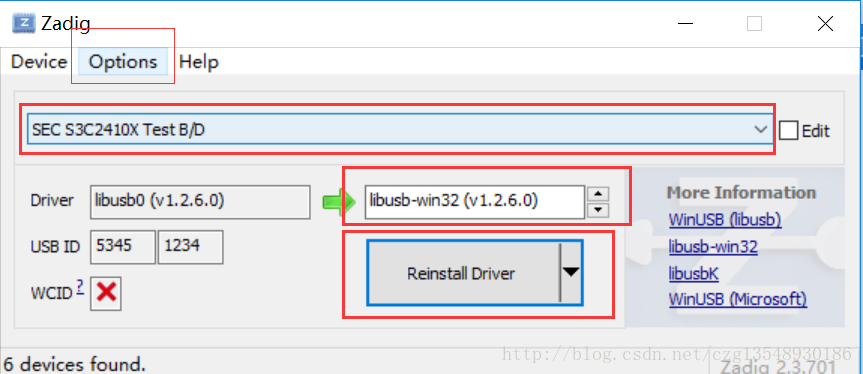This screenshot has width=863, height=374.
Task: Open the libusbK information link
Action: pyautogui.click(x=694, y=273)
